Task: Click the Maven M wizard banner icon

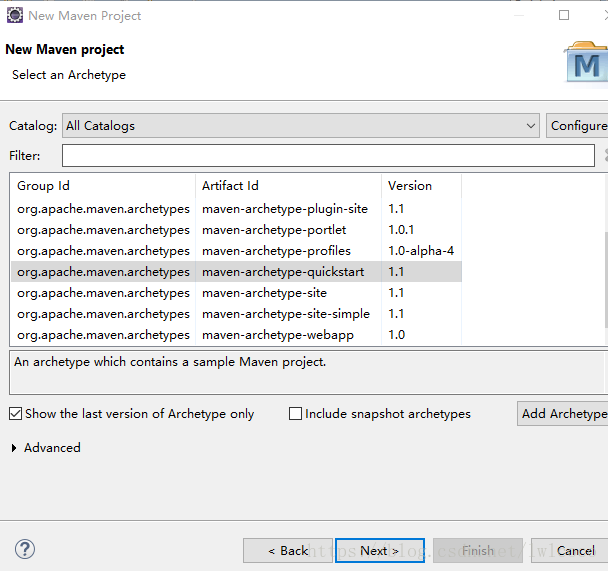Action: click(x=586, y=62)
